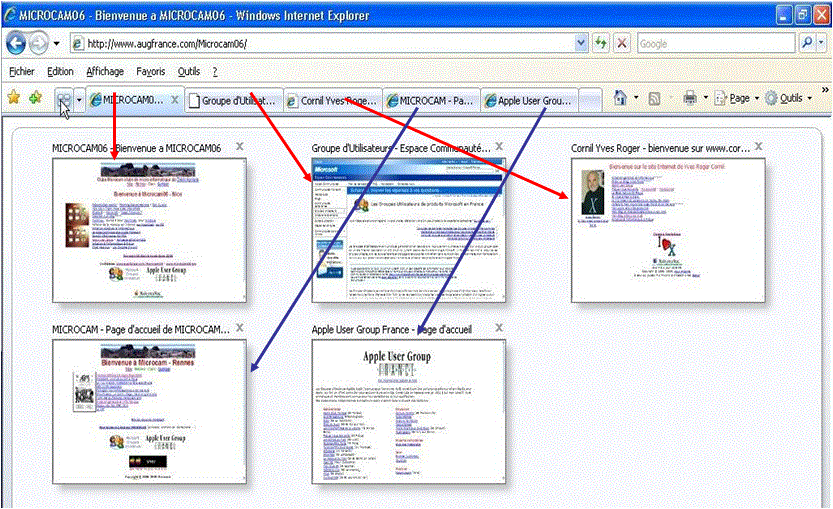Open the Cornil Yves Roger page thumbnail
Image resolution: width=833 pixels, height=509 pixels.
tap(668, 230)
